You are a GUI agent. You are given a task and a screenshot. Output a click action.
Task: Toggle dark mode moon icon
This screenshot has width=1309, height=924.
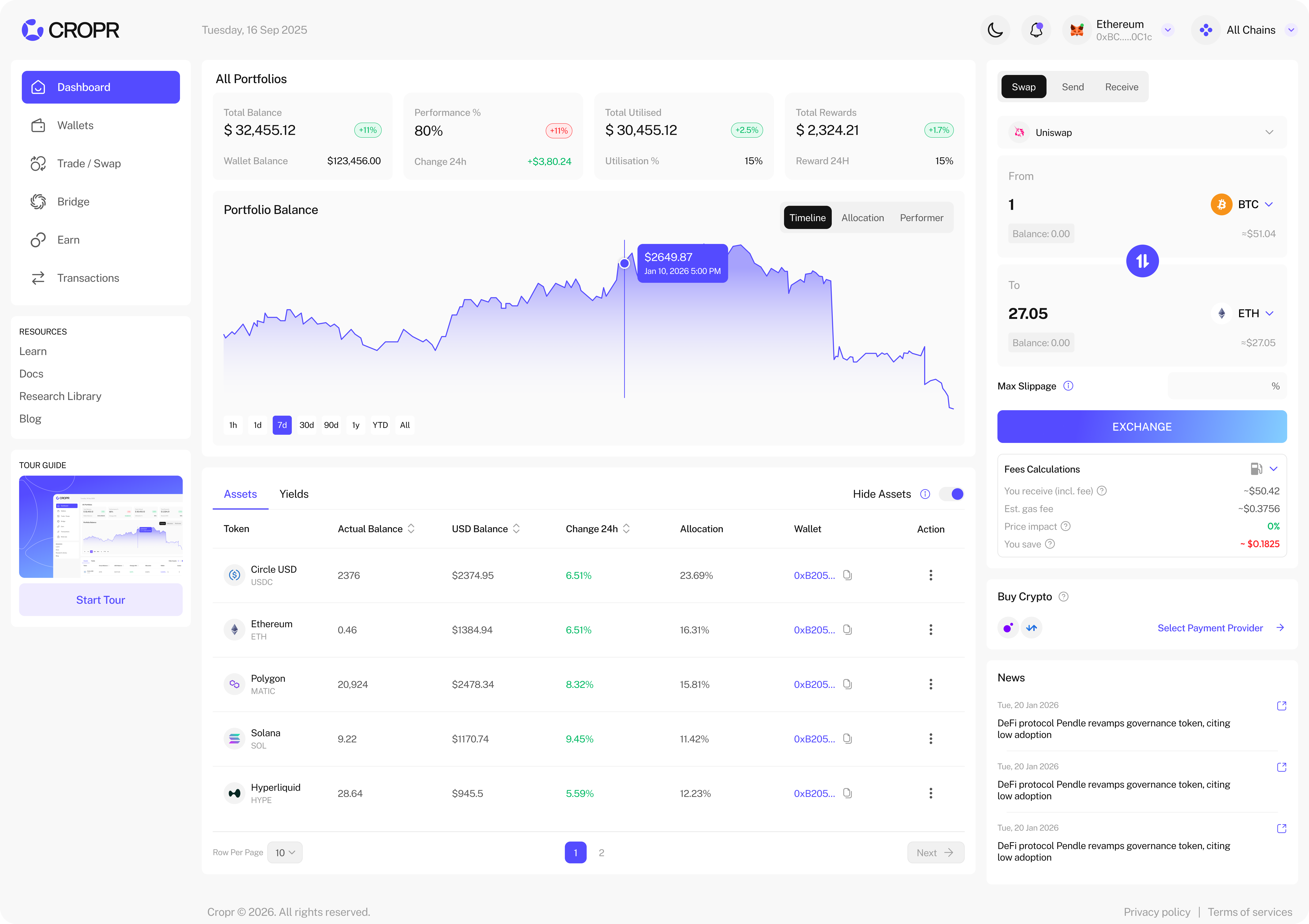995,30
